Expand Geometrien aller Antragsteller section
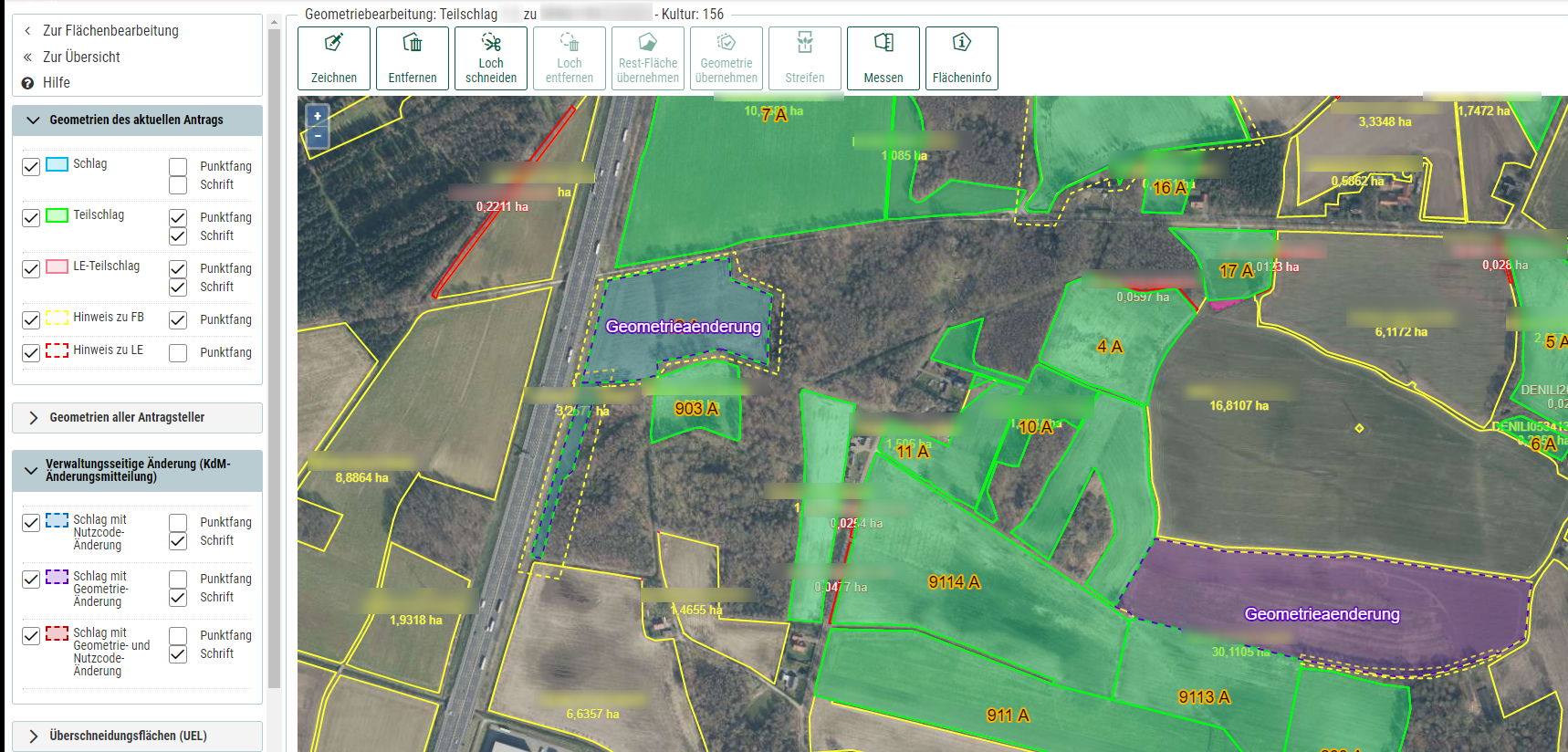The height and width of the screenshot is (752, 1568). click(x=34, y=418)
